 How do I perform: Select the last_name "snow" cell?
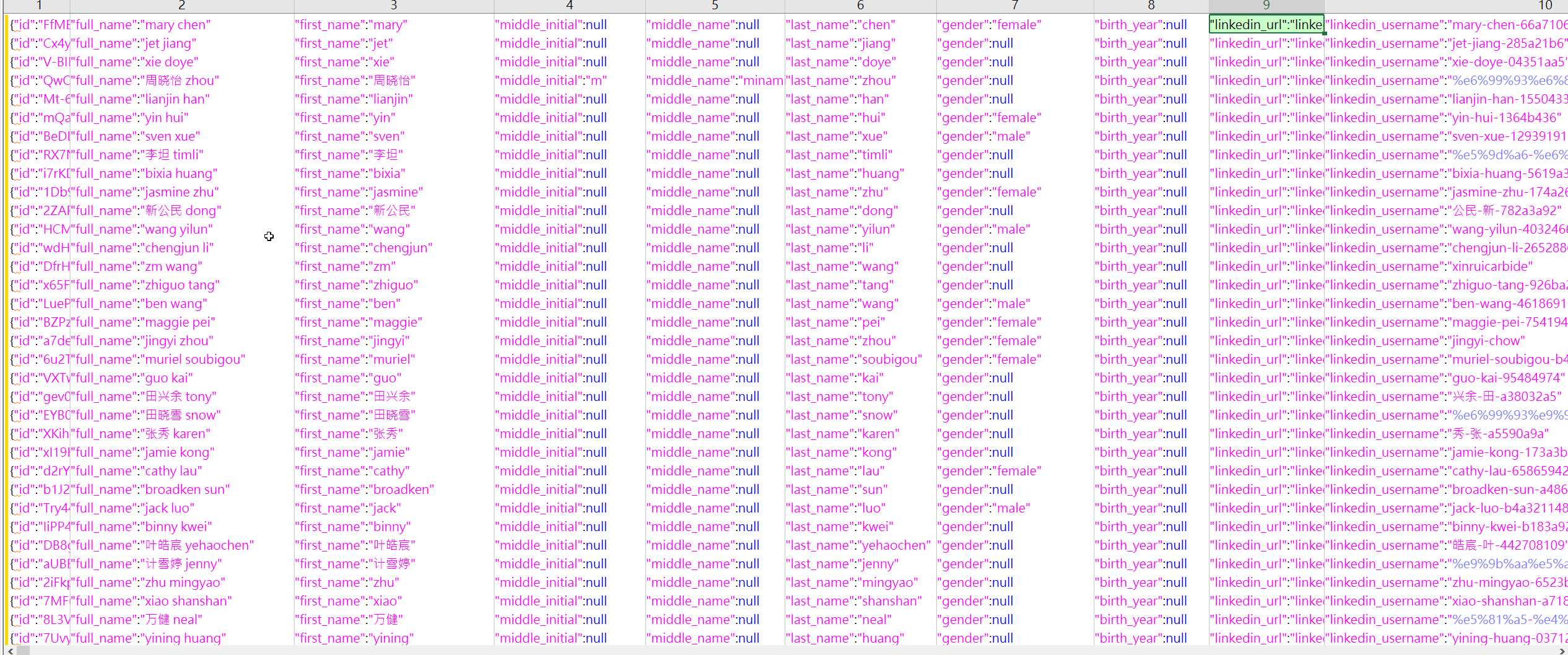(861, 415)
